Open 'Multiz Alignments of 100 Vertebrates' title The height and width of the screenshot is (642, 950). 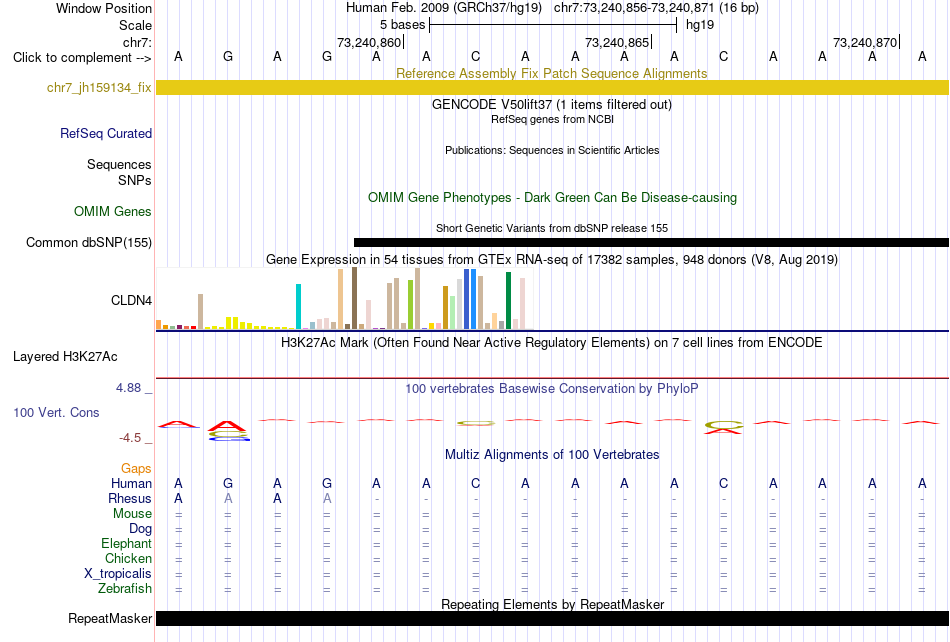(x=552, y=454)
